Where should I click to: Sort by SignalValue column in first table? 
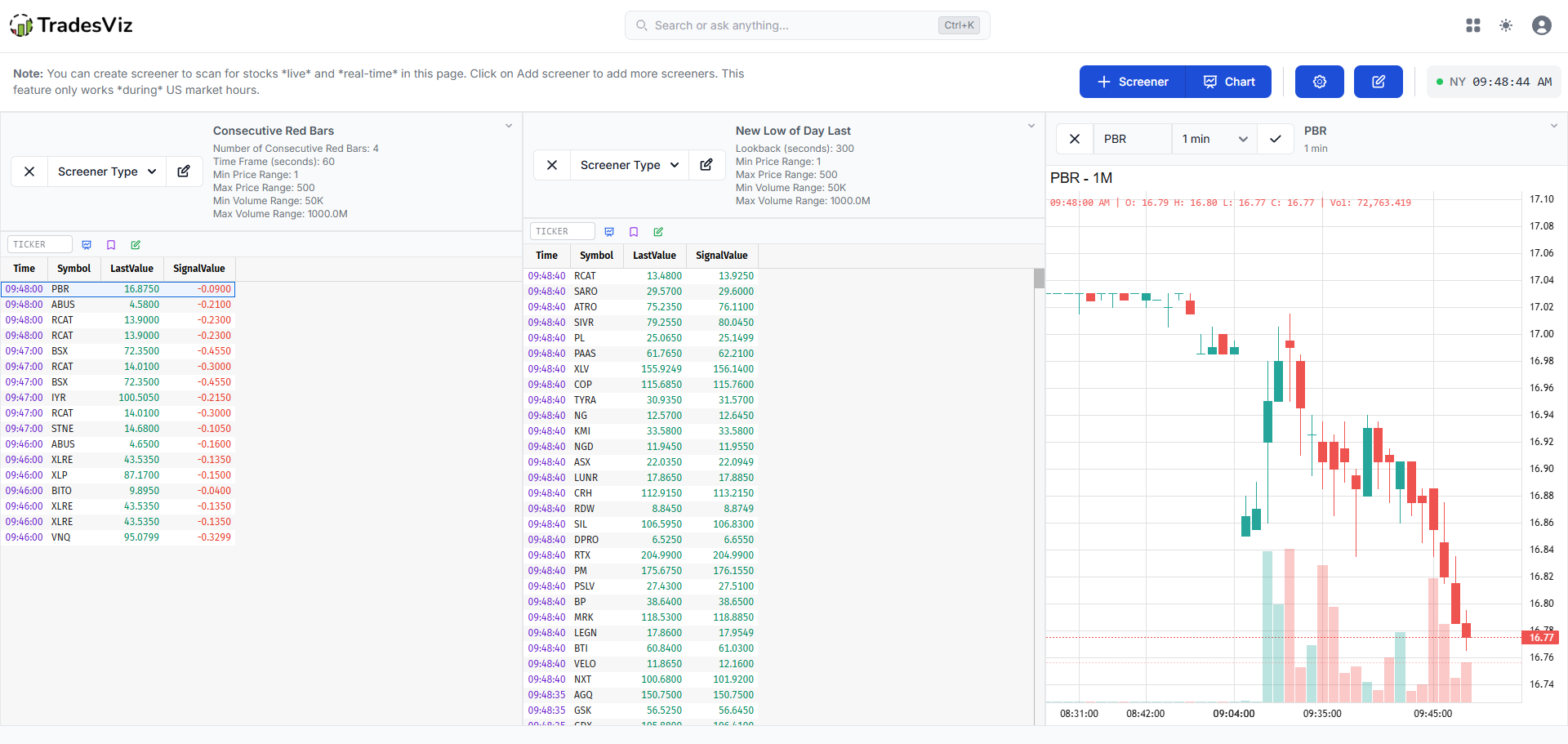click(198, 269)
